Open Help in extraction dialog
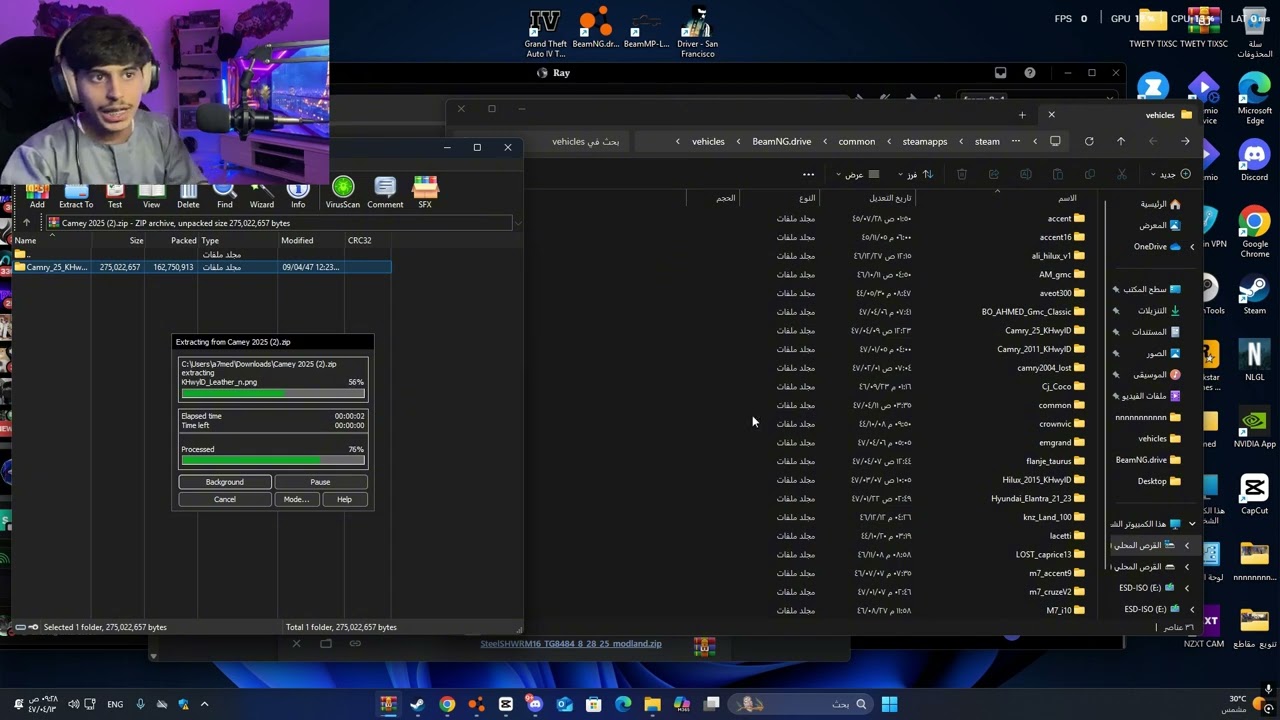Image resolution: width=1280 pixels, height=720 pixels. click(344, 499)
